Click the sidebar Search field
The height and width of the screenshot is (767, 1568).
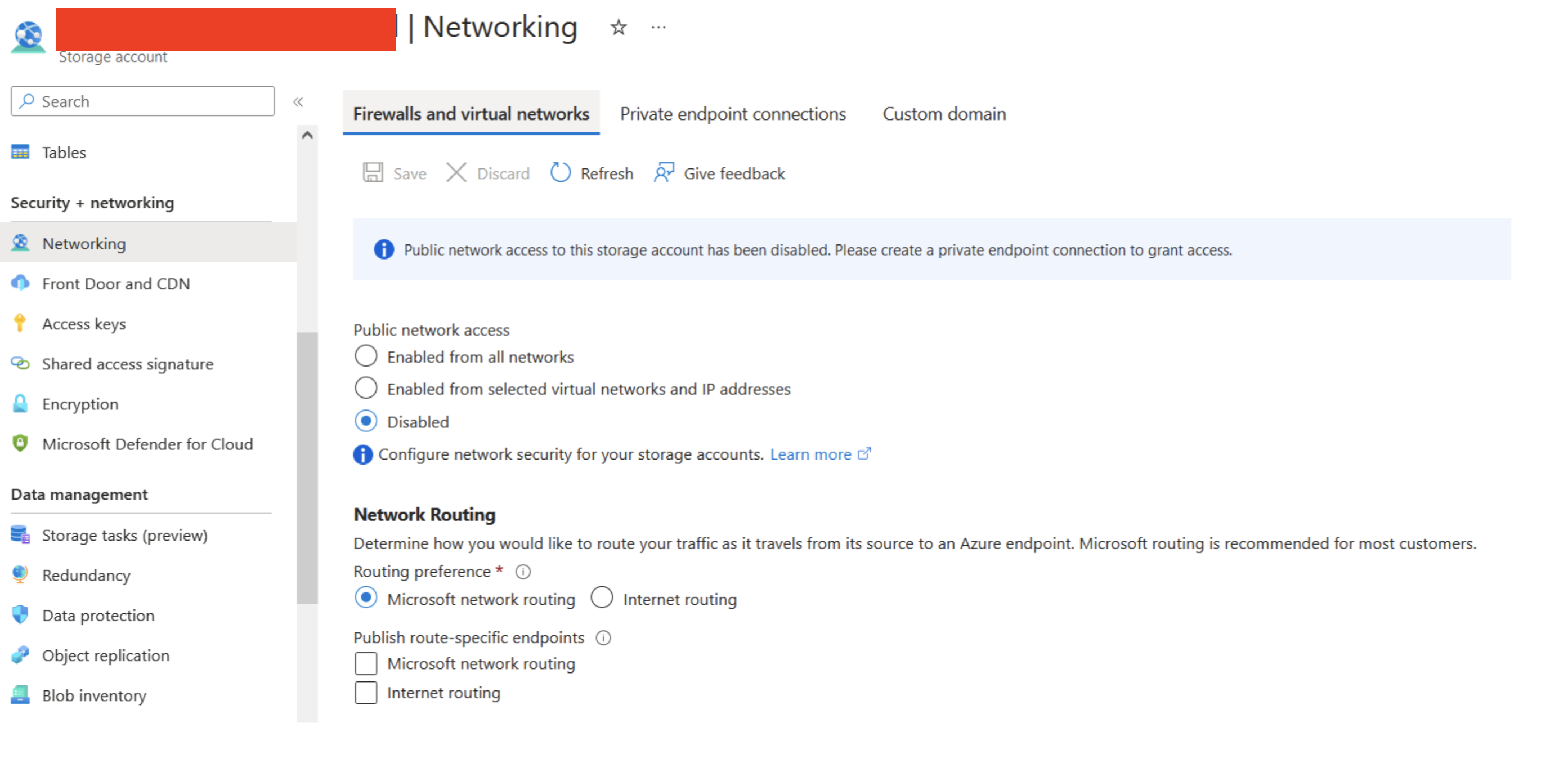pos(142,101)
